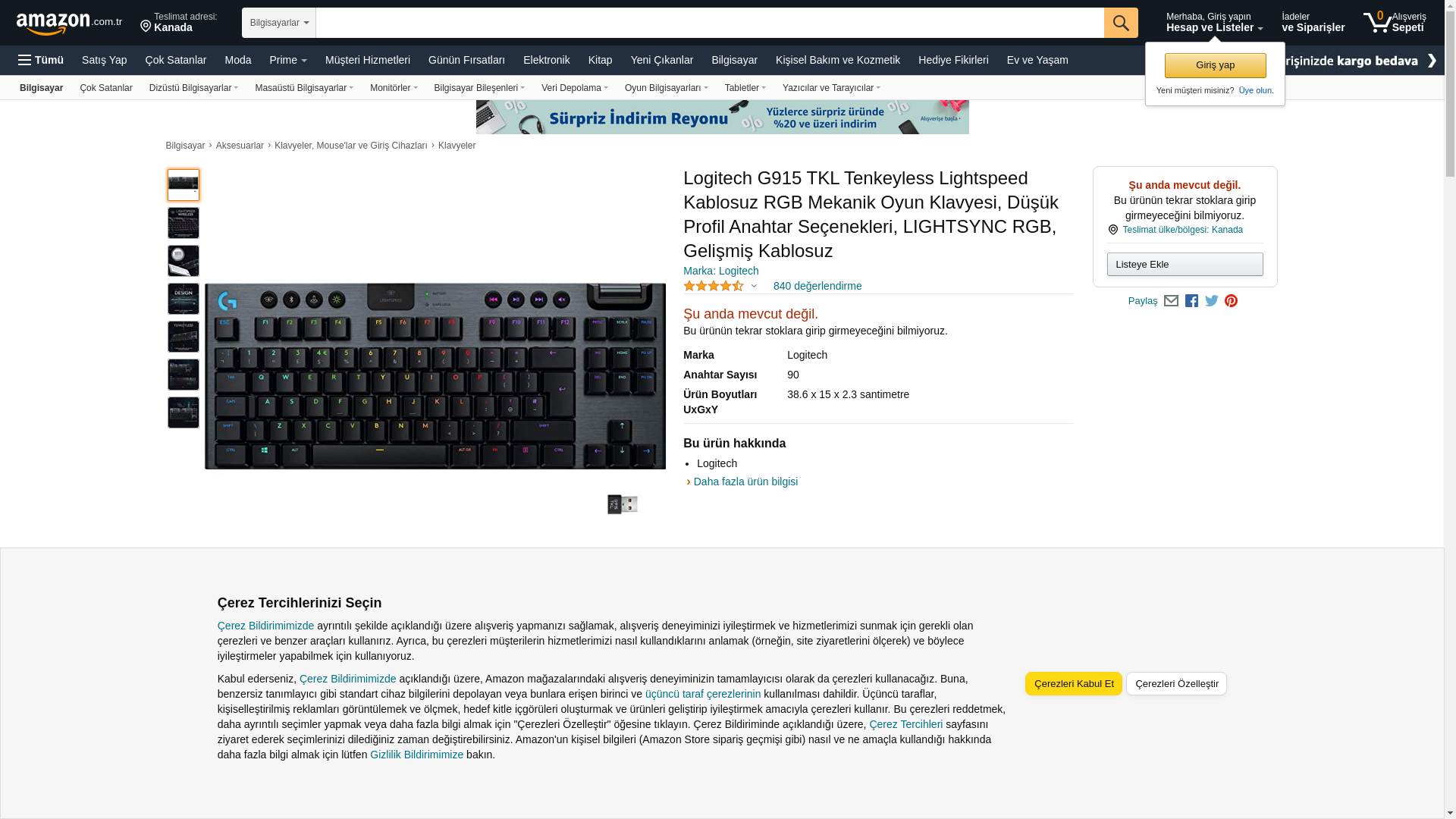This screenshot has height=819, width=1456.
Task: Open the 840 değerlendirme reviews link
Action: tap(817, 287)
